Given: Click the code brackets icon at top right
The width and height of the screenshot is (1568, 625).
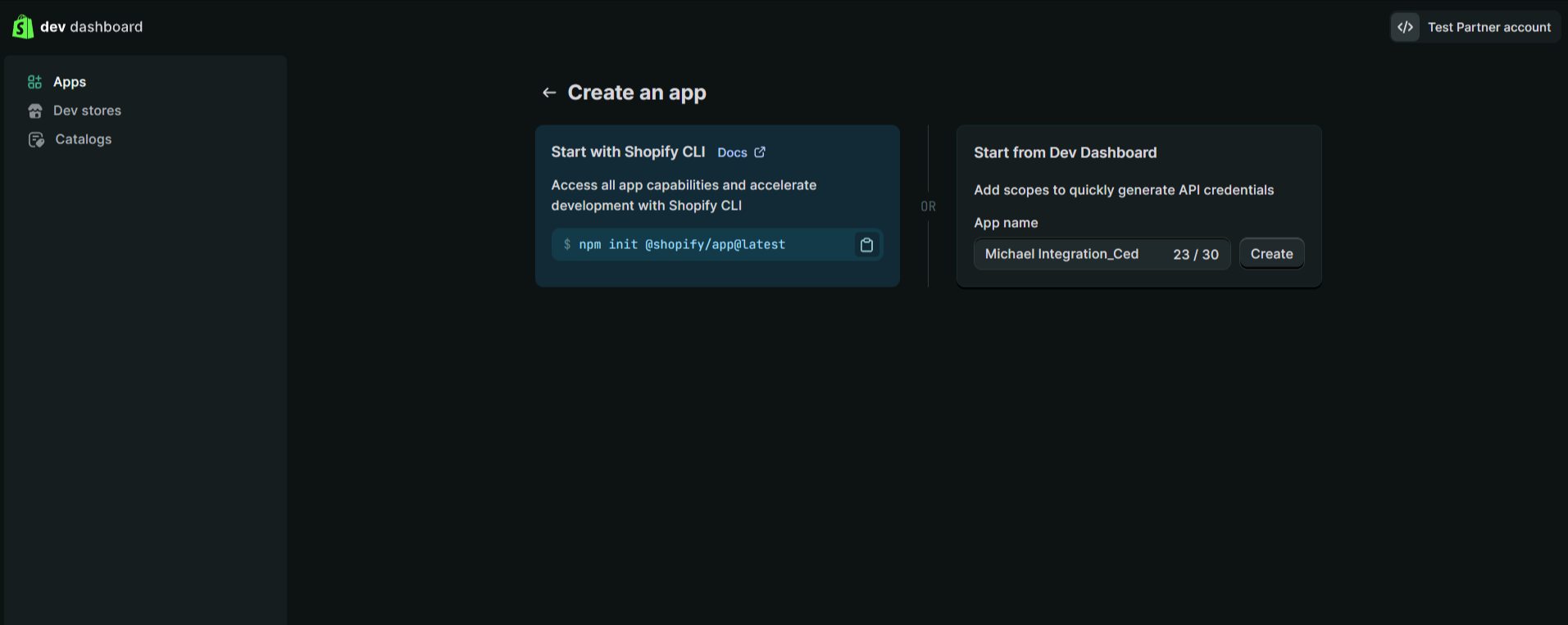Looking at the screenshot, I should pos(1405,27).
